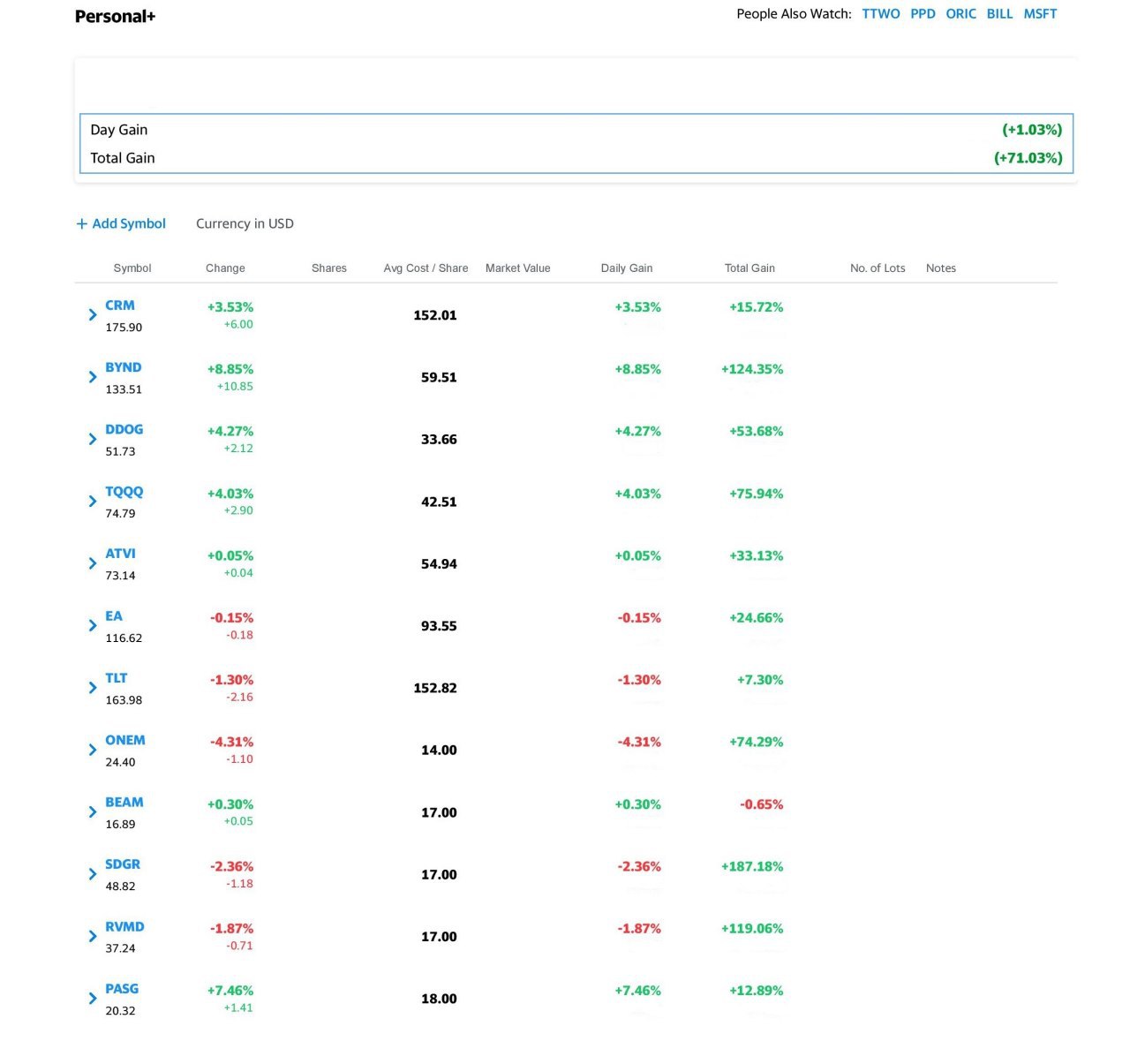Click DDOG average cost 33.66
Screen dimensions: 1130x1064
tap(439, 439)
